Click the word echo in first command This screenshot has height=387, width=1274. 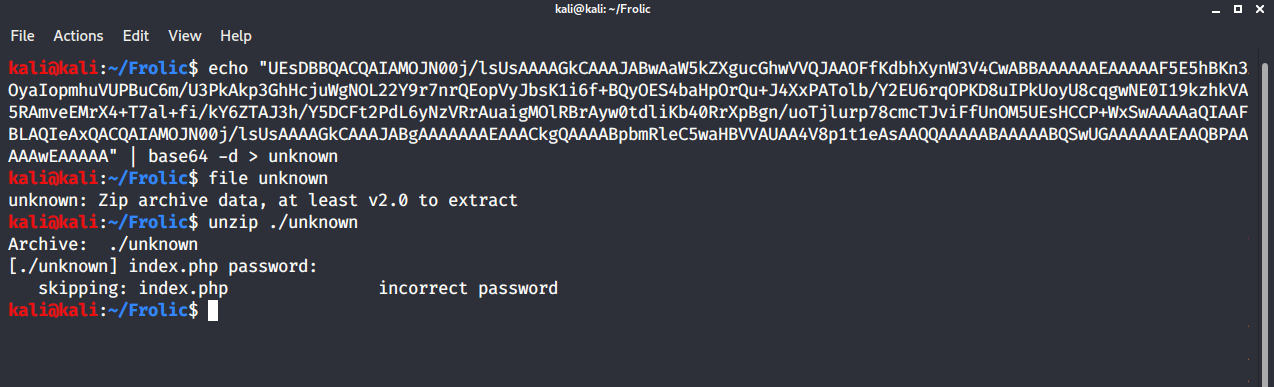pos(229,69)
